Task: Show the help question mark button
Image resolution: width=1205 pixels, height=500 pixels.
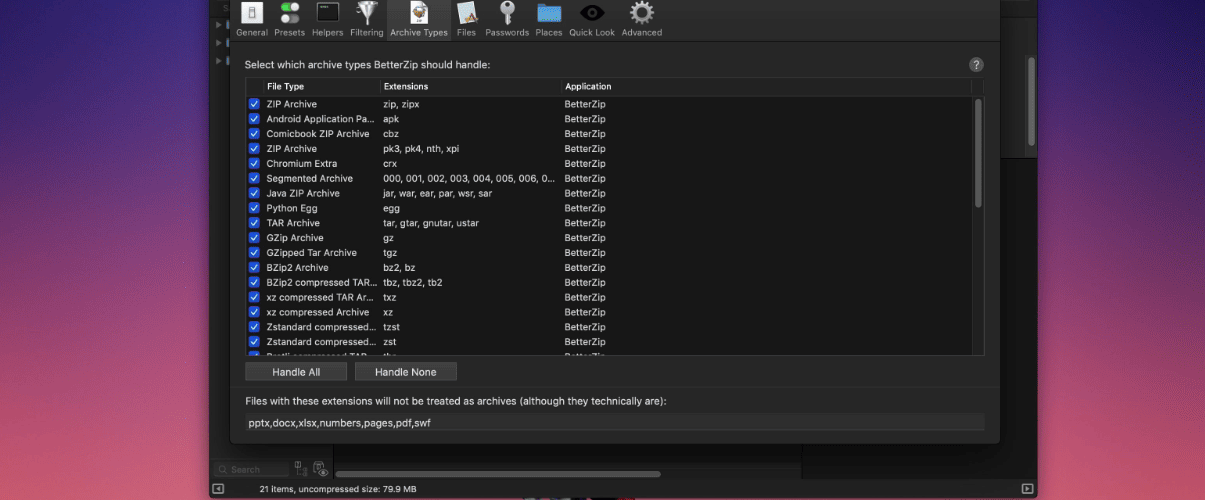Action: pos(976,64)
